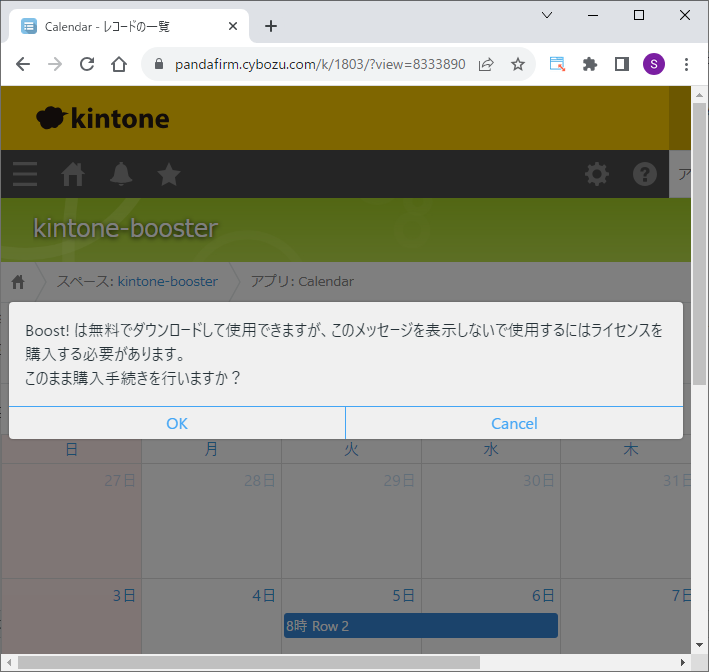
Task: Open the kintone settings gear
Action: click(x=597, y=174)
